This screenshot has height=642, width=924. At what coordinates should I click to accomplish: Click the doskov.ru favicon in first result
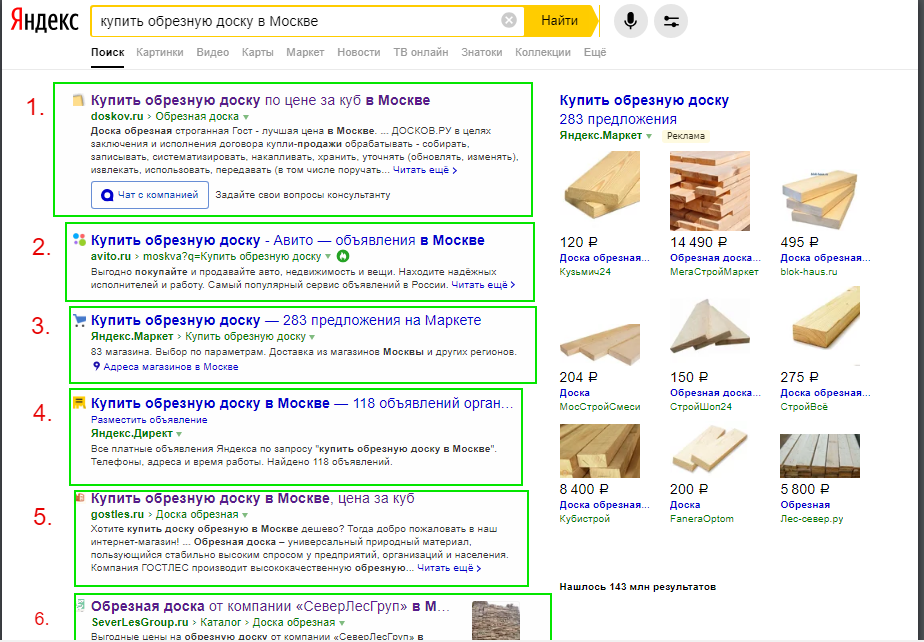click(x=79, y=100)
